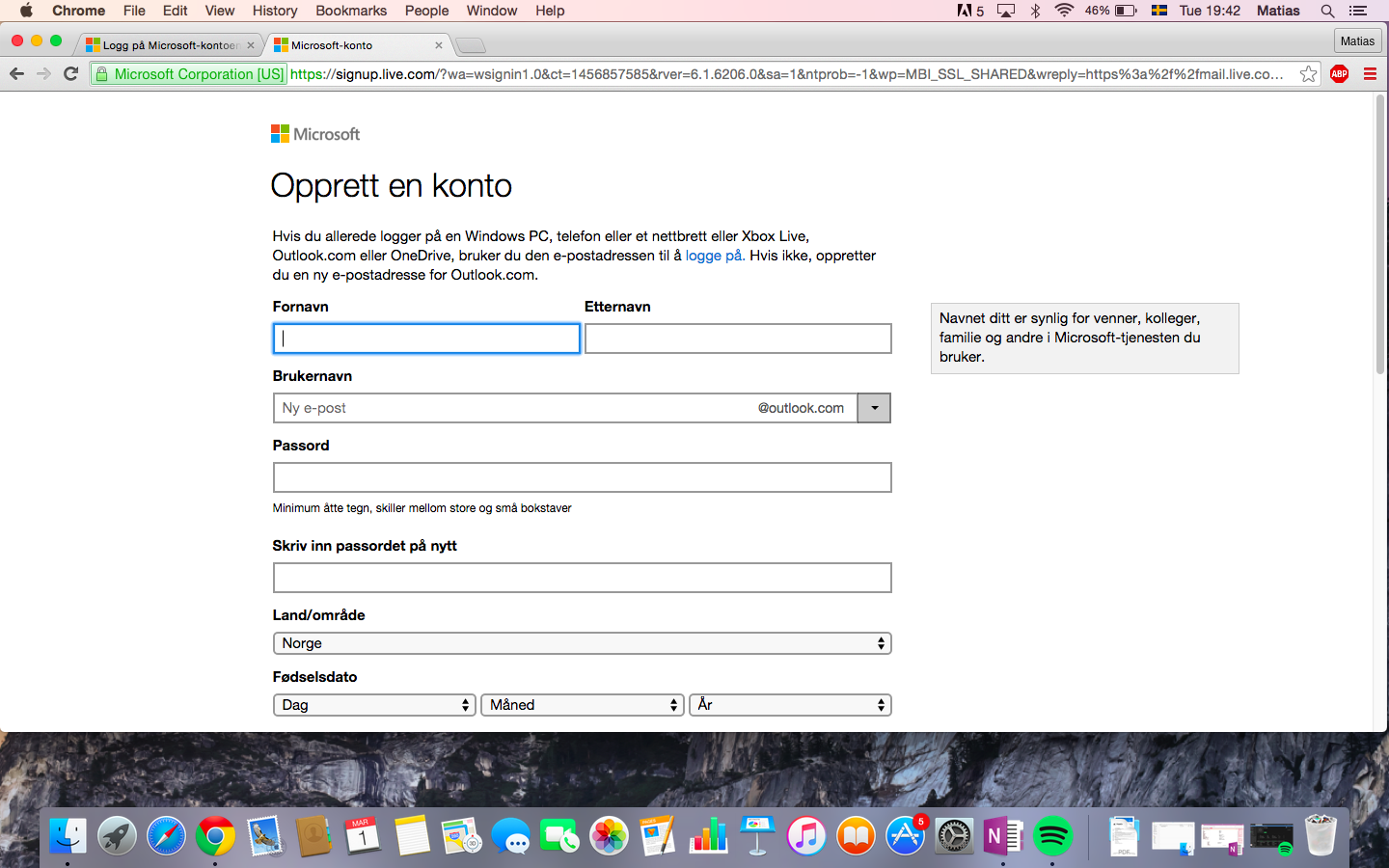Open Numbers from the dock
This screenshot has height=868, width=1389.
click(708, 836)
